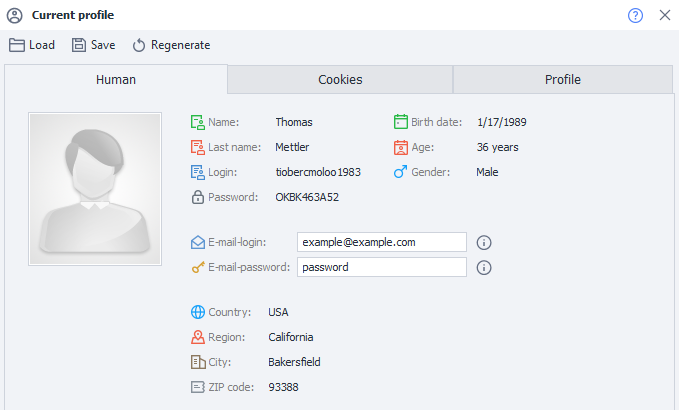Click the password value OKBK463A52
Screen dimensions: 679x410
coord(307,197)
